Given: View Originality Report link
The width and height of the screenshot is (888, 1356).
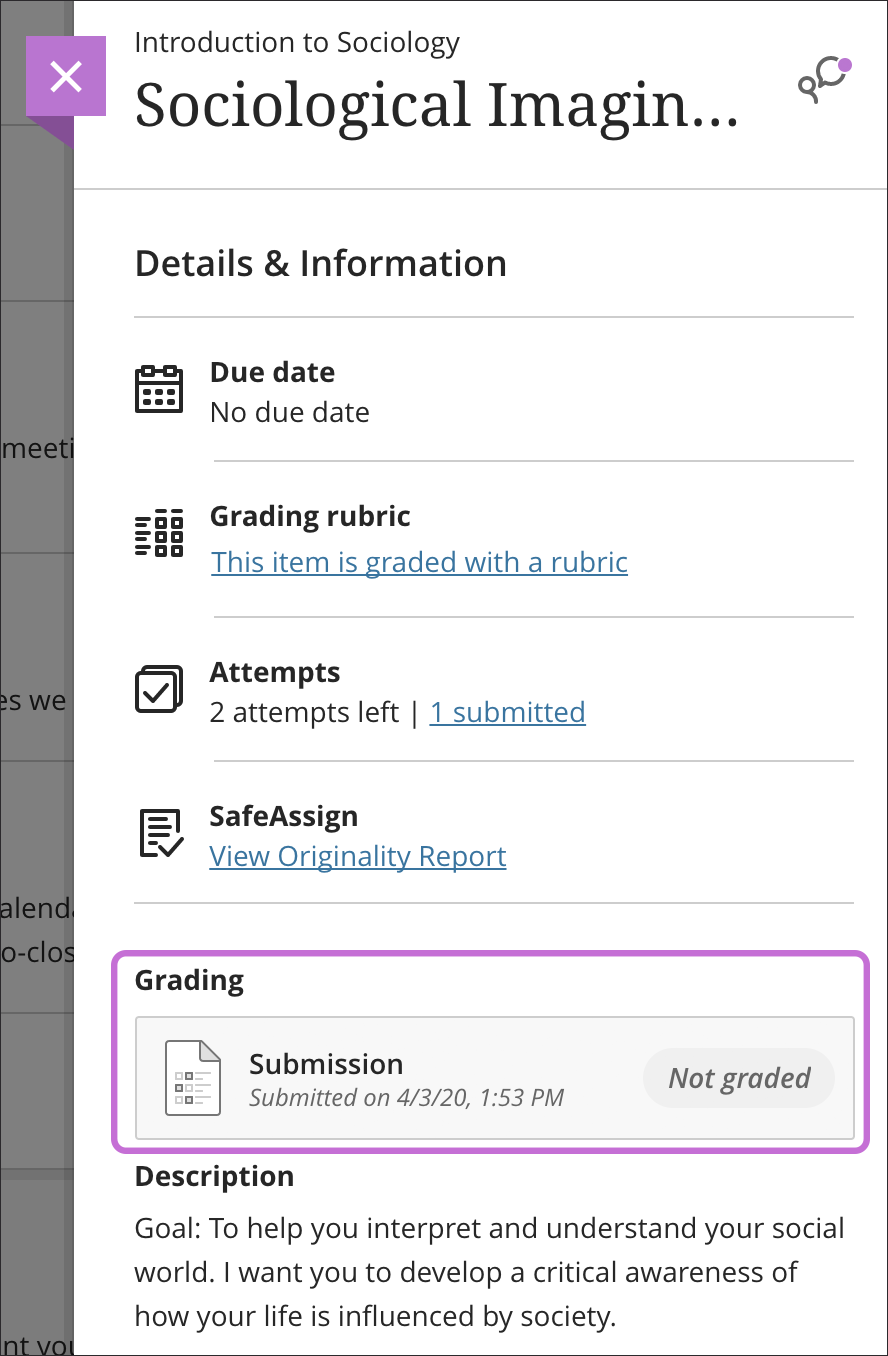Looking at the screenshot, I should pos(358,856).
